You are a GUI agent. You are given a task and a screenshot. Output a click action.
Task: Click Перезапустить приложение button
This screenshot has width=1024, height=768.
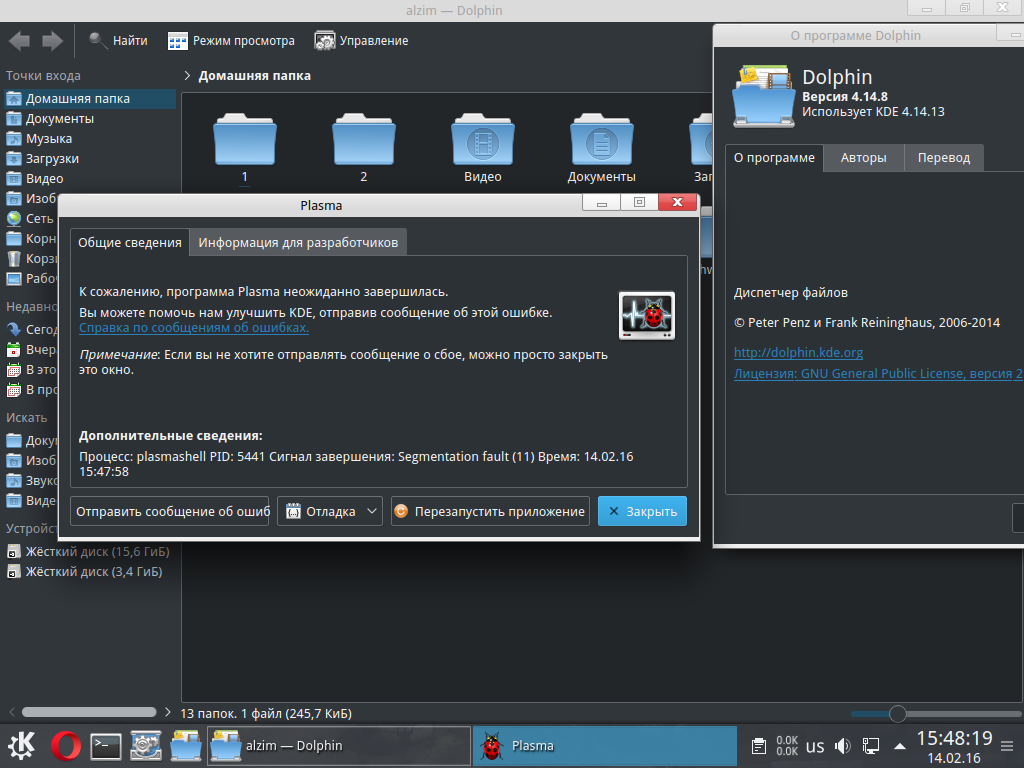coord(490,511)
